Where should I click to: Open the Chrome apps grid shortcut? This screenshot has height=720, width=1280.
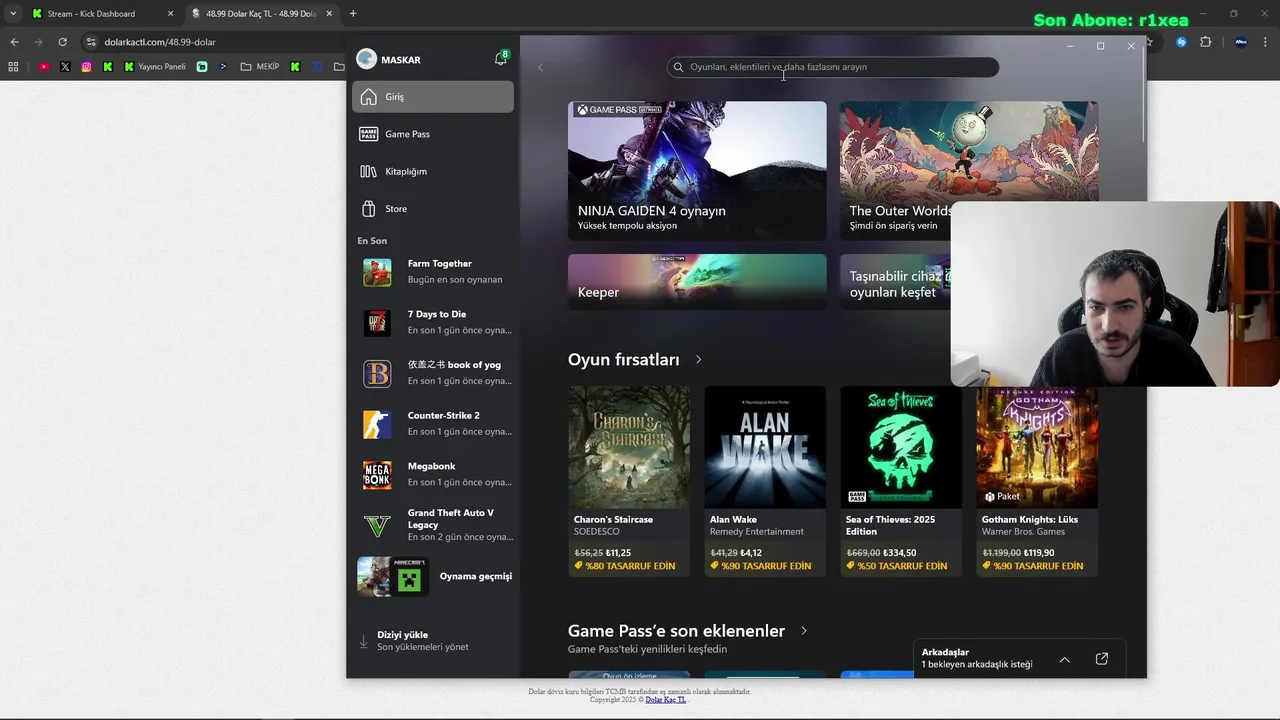coord(13,67)
